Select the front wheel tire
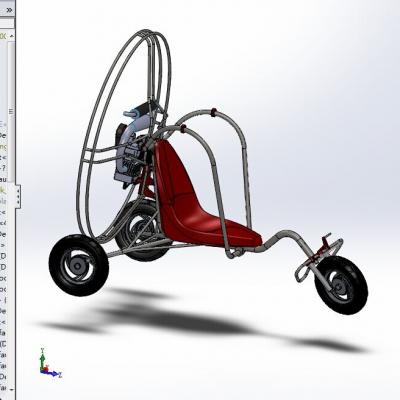This screenshot has width=400, height=400. 341,285
